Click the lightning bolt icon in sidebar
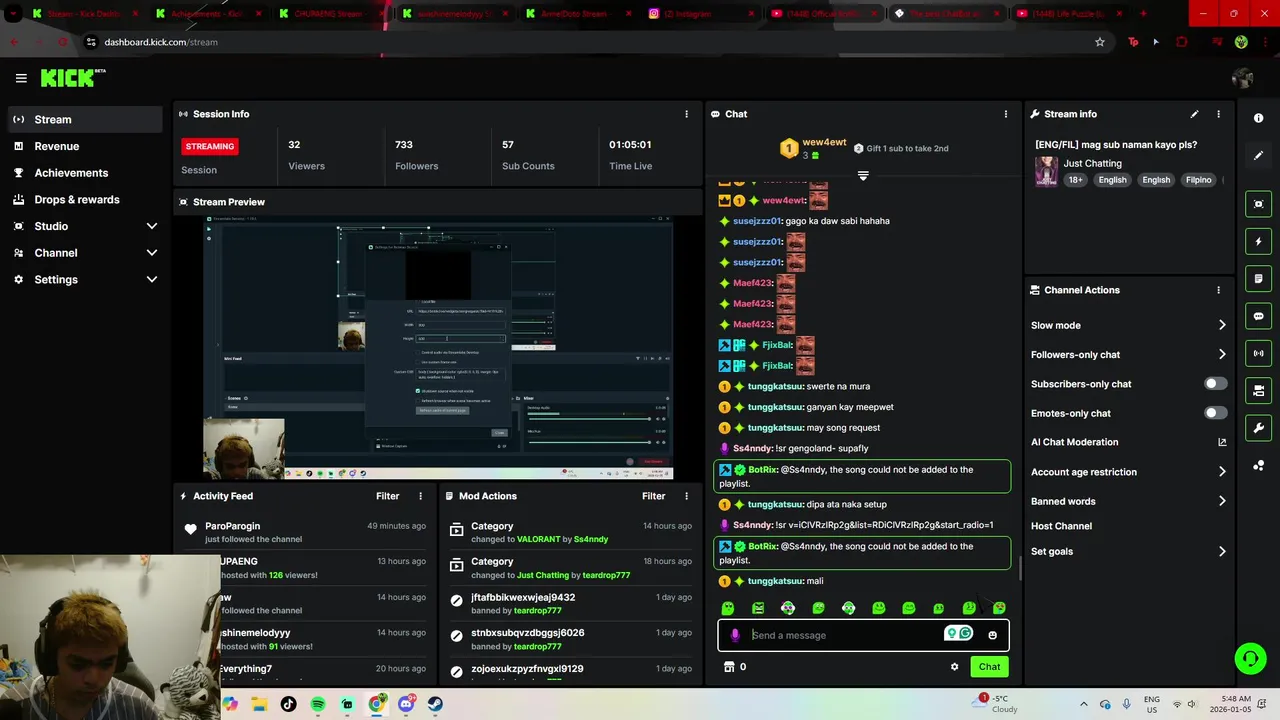The height and width of the screenshot is (720, 1280). 1258,241
